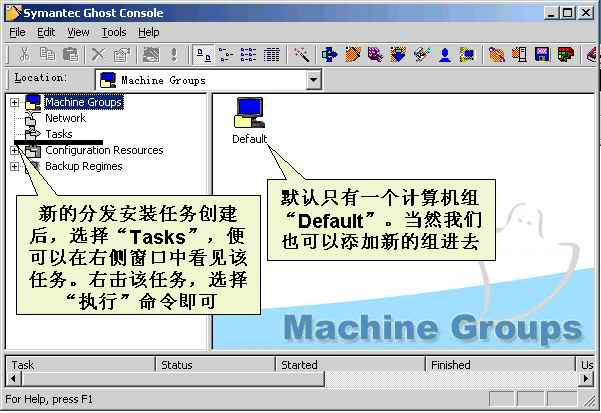Maximize the Symantec Ghost Console window
Image resolution: width=601 pixels, height=413 pixels.
pos(567,13)
